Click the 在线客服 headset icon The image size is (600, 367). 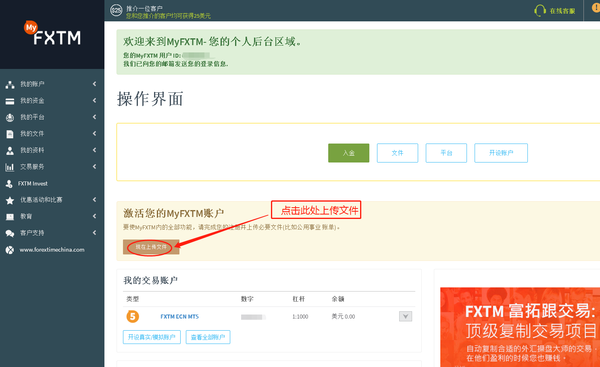point(540,10)
